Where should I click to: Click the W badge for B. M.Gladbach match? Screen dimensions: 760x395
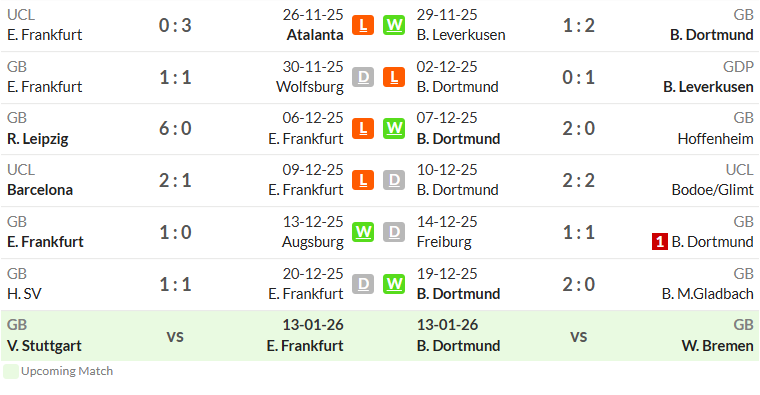click(x=394, y=284)
